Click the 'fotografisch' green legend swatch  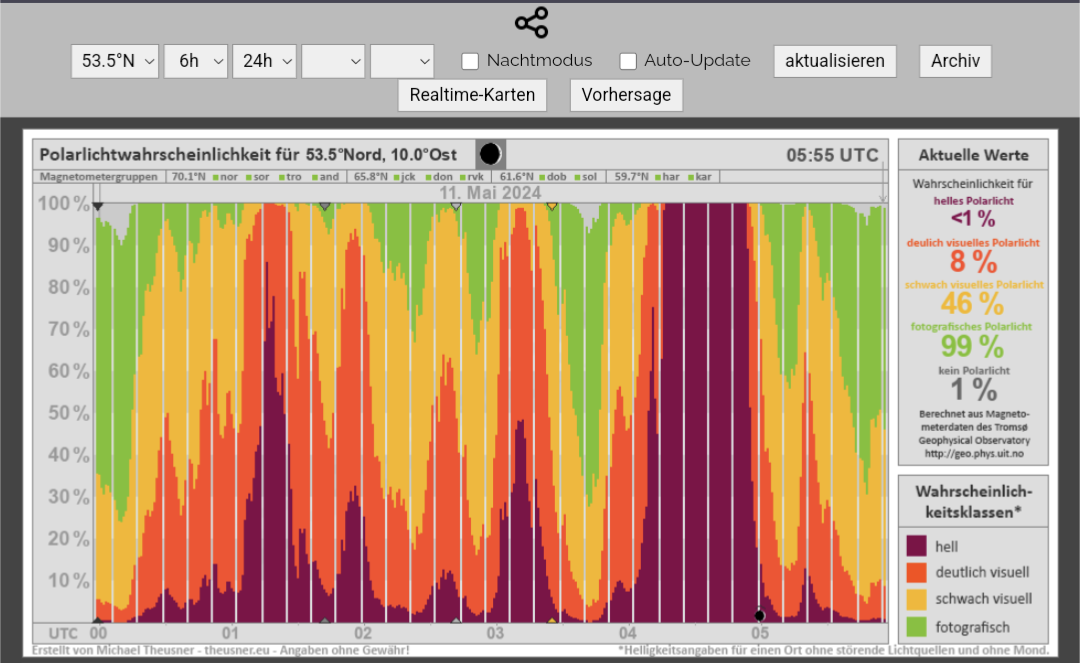[915, 627]
